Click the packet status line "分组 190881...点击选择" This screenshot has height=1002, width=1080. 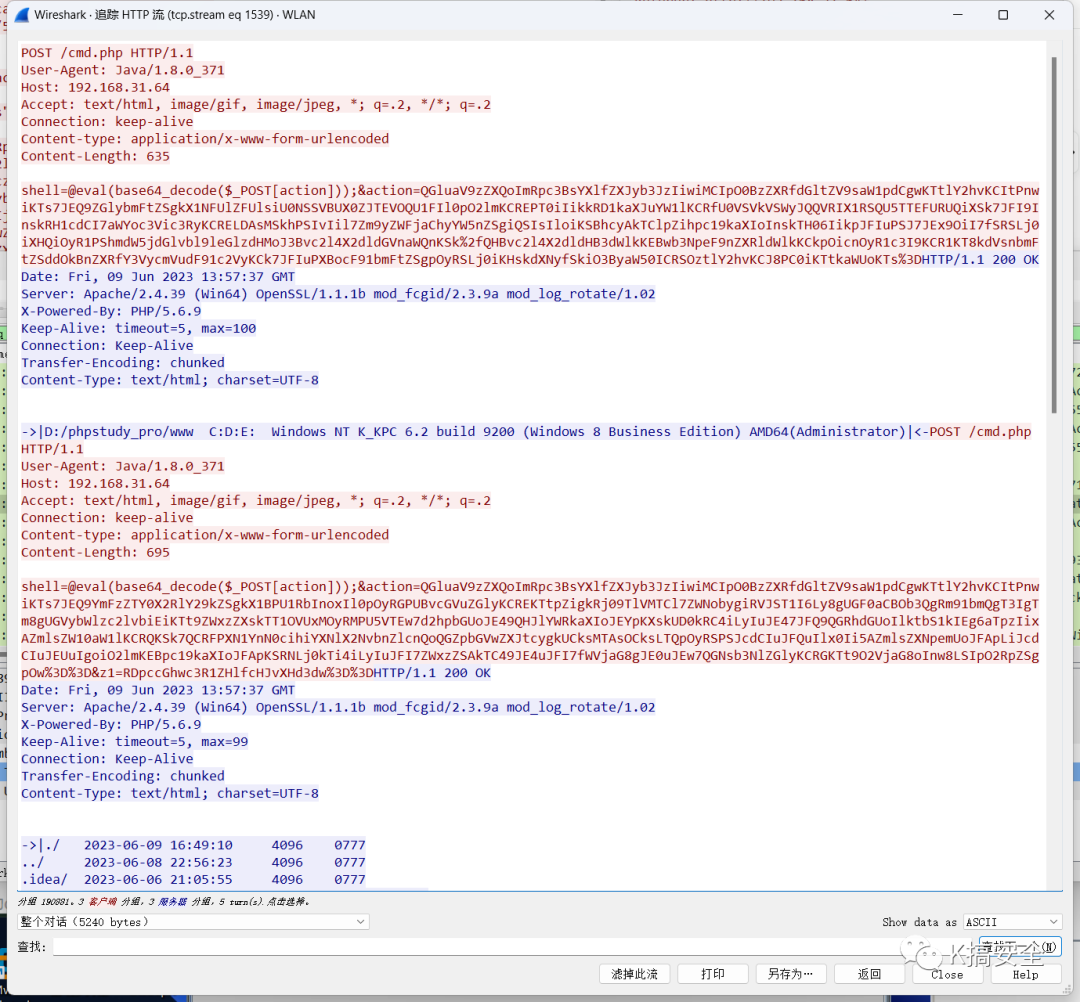[x=163, y=901]
